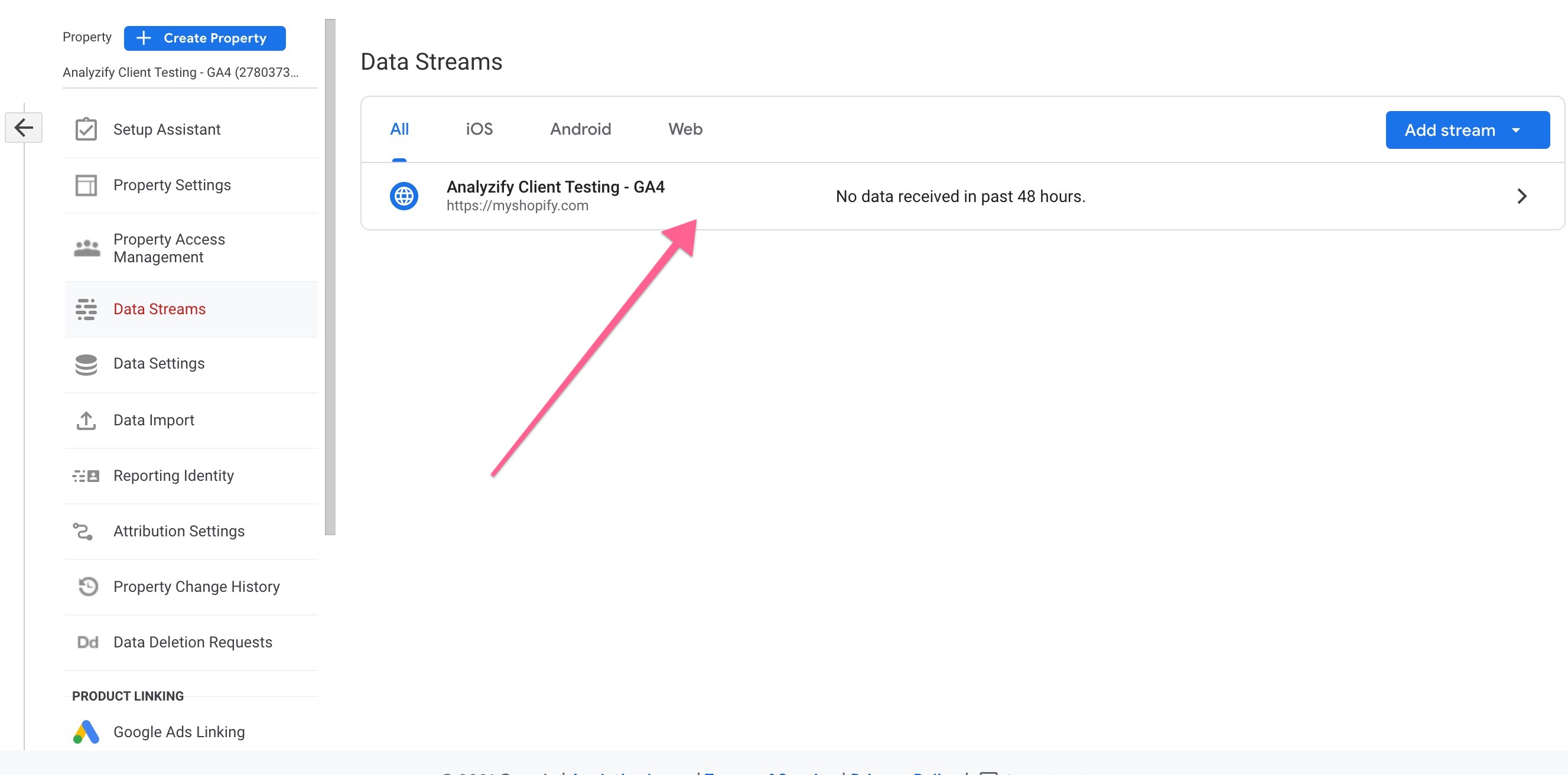The width and height of the screenshot is (1568, 775).
Task: View Property Change History
Action: (x=191, y=587)
